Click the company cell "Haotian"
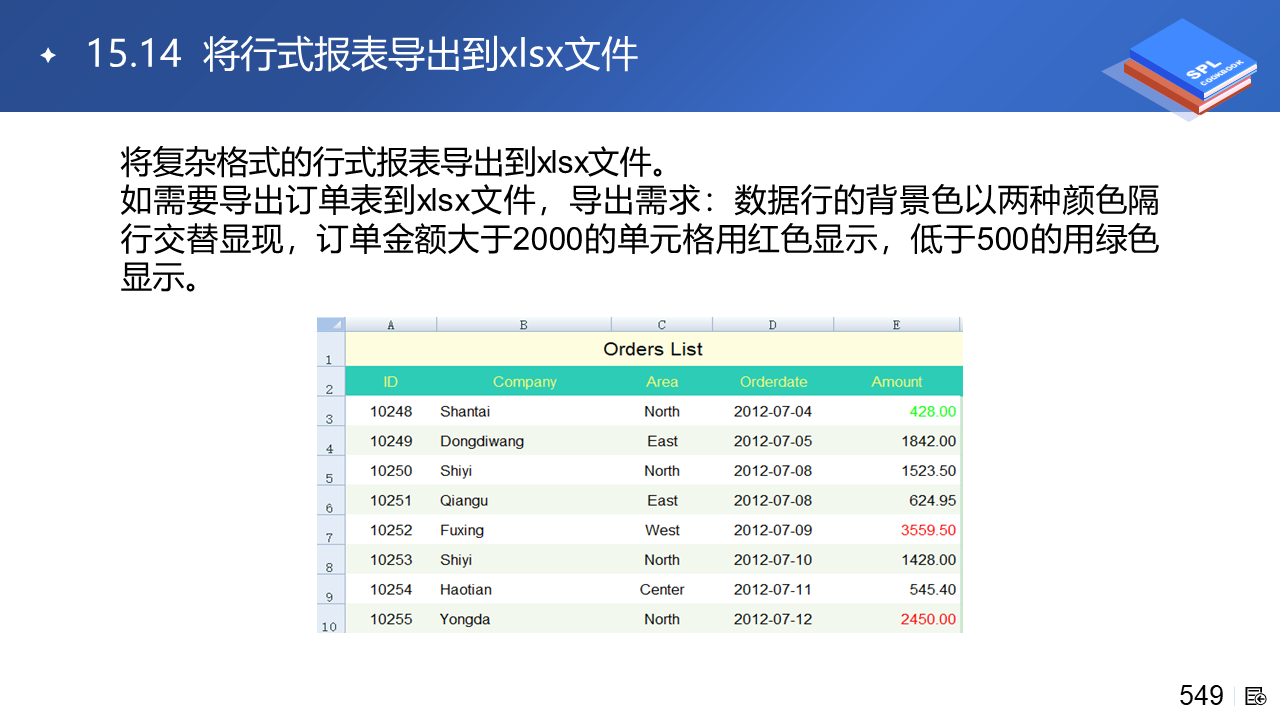The image size is (1280, 720). click(524, 589)
